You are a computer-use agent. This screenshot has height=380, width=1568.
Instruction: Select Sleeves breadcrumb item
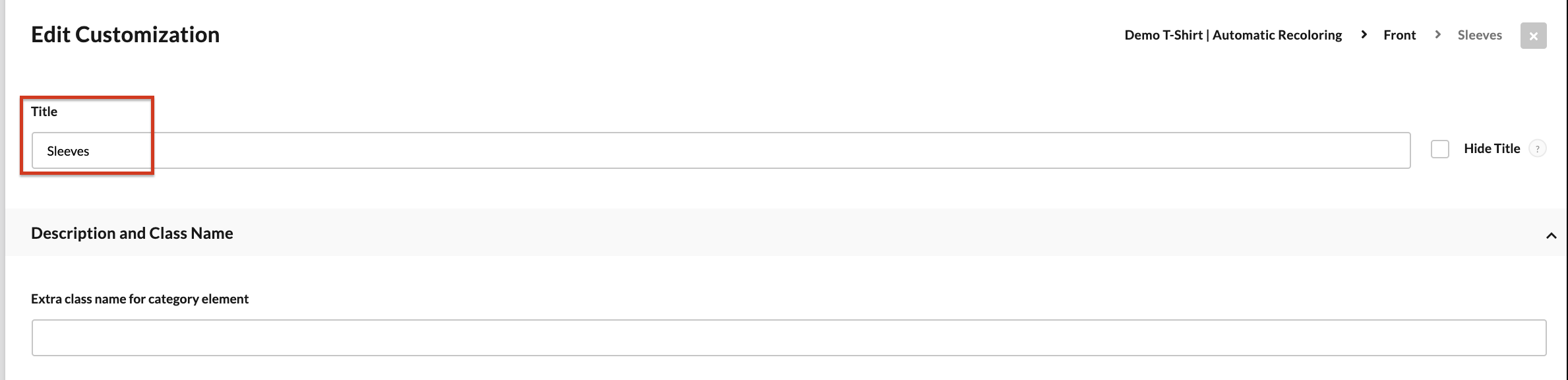pos(1480,35)
